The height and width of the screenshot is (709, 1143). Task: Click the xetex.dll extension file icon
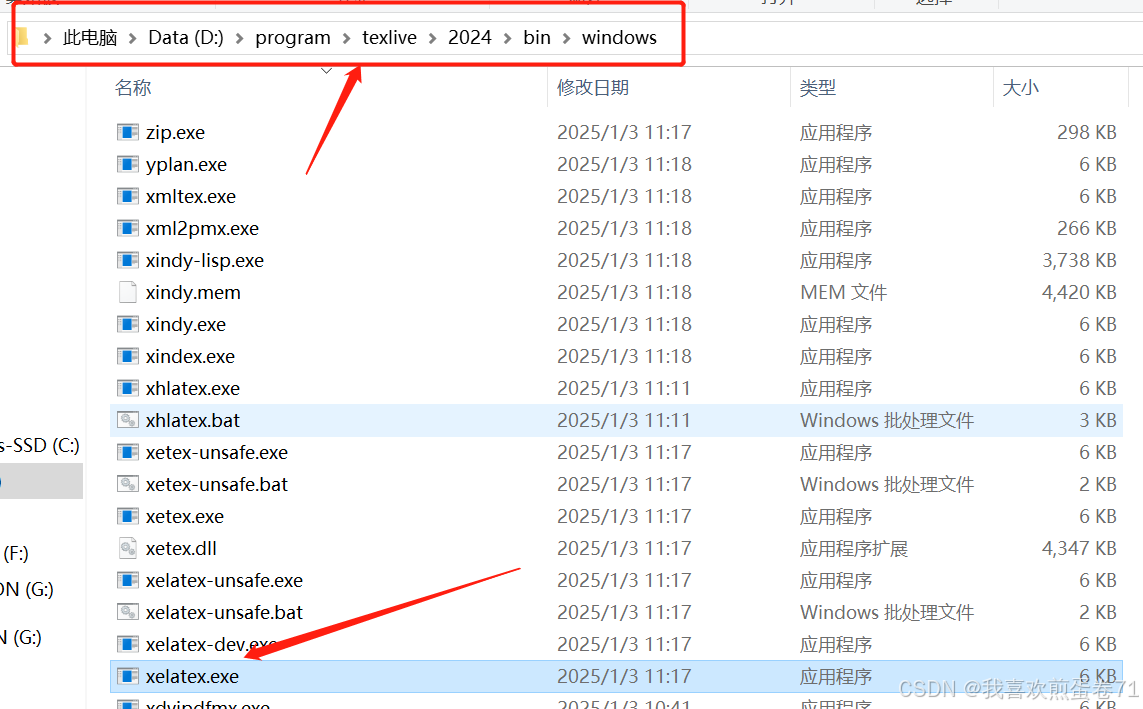coord(128,548)
